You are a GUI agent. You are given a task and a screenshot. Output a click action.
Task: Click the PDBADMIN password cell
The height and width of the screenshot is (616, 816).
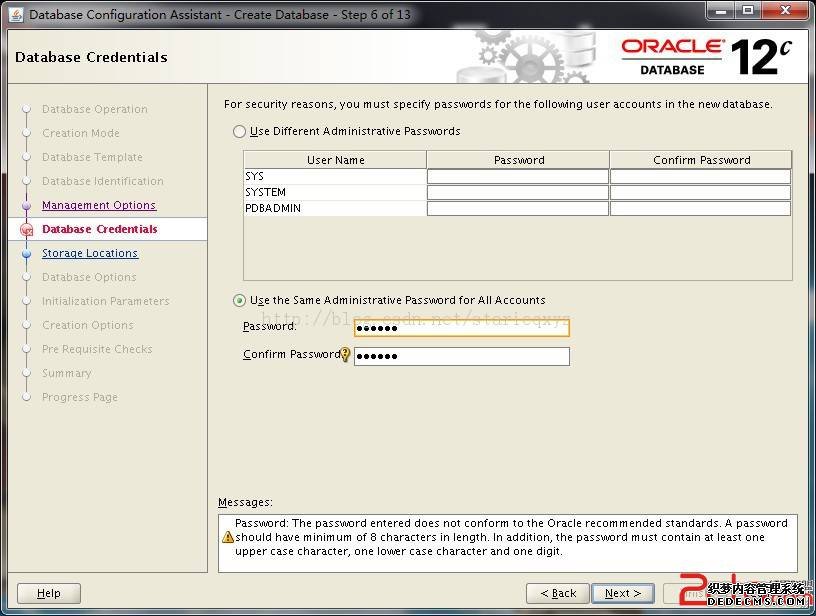(517, 208)
